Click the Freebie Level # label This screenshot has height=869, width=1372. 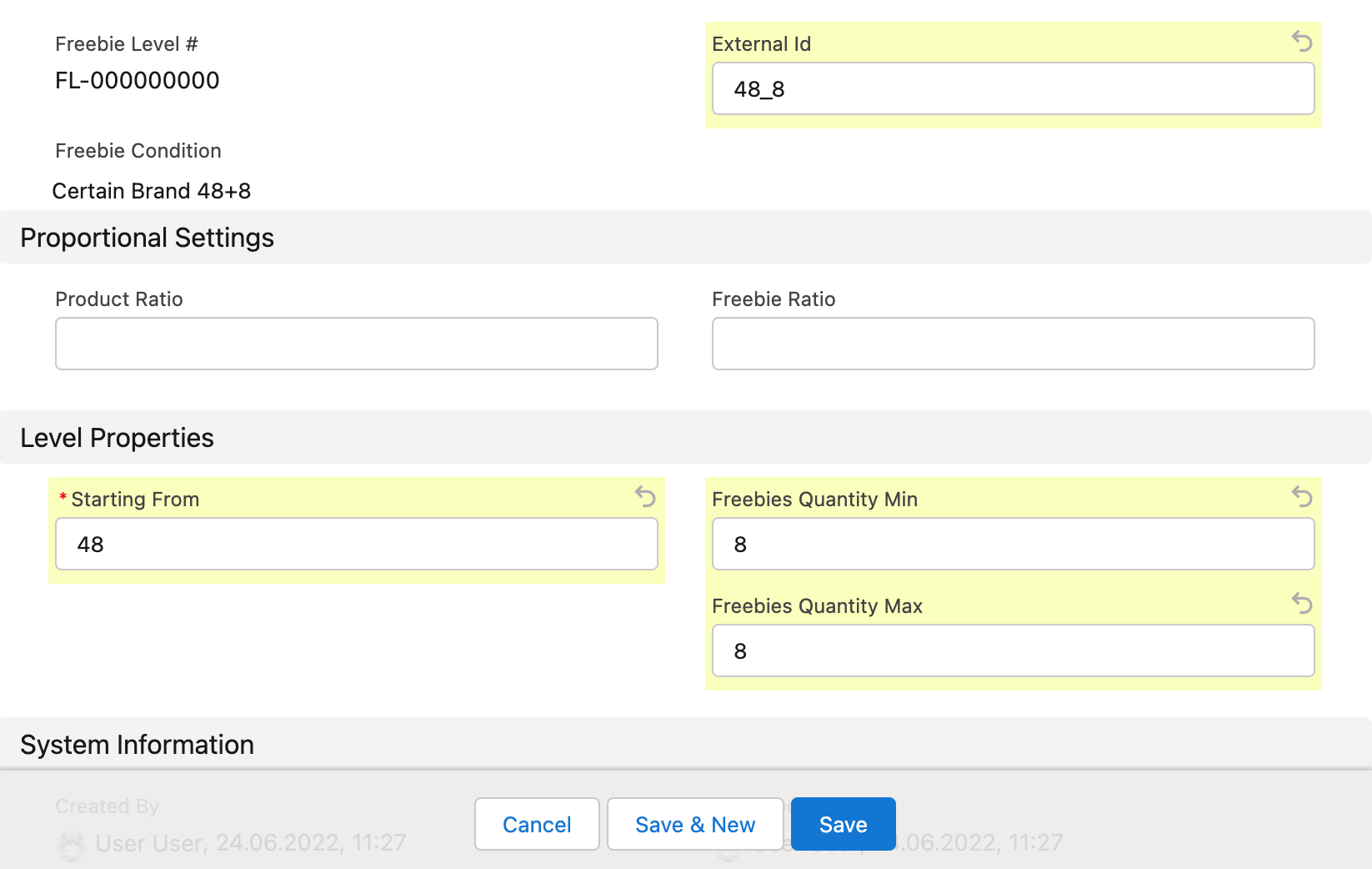click(127, 44)
